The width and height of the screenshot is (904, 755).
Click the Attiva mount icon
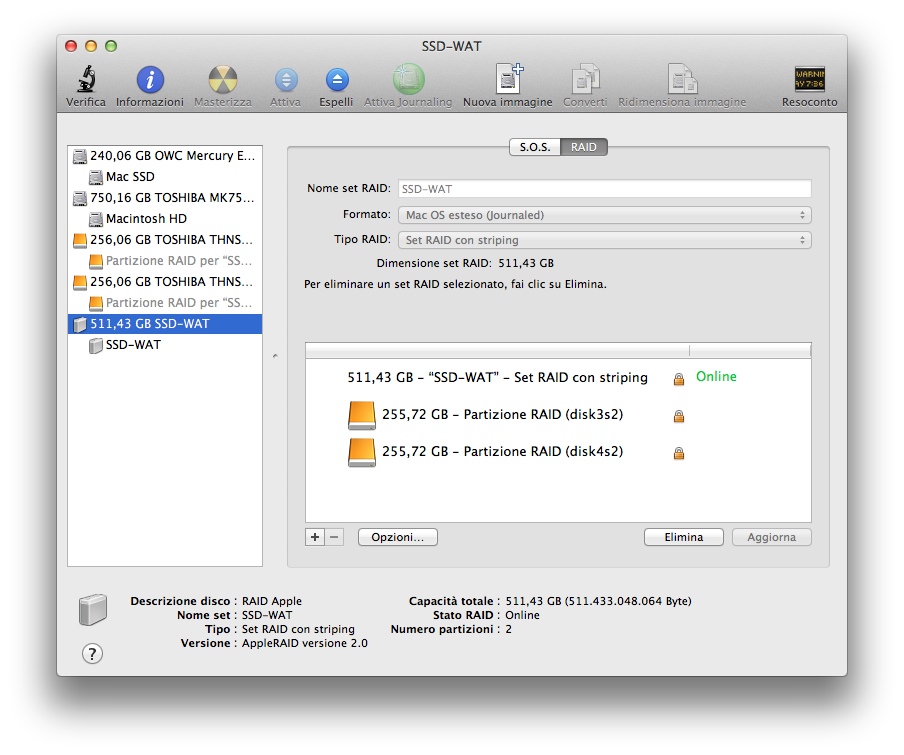point(286,80)
